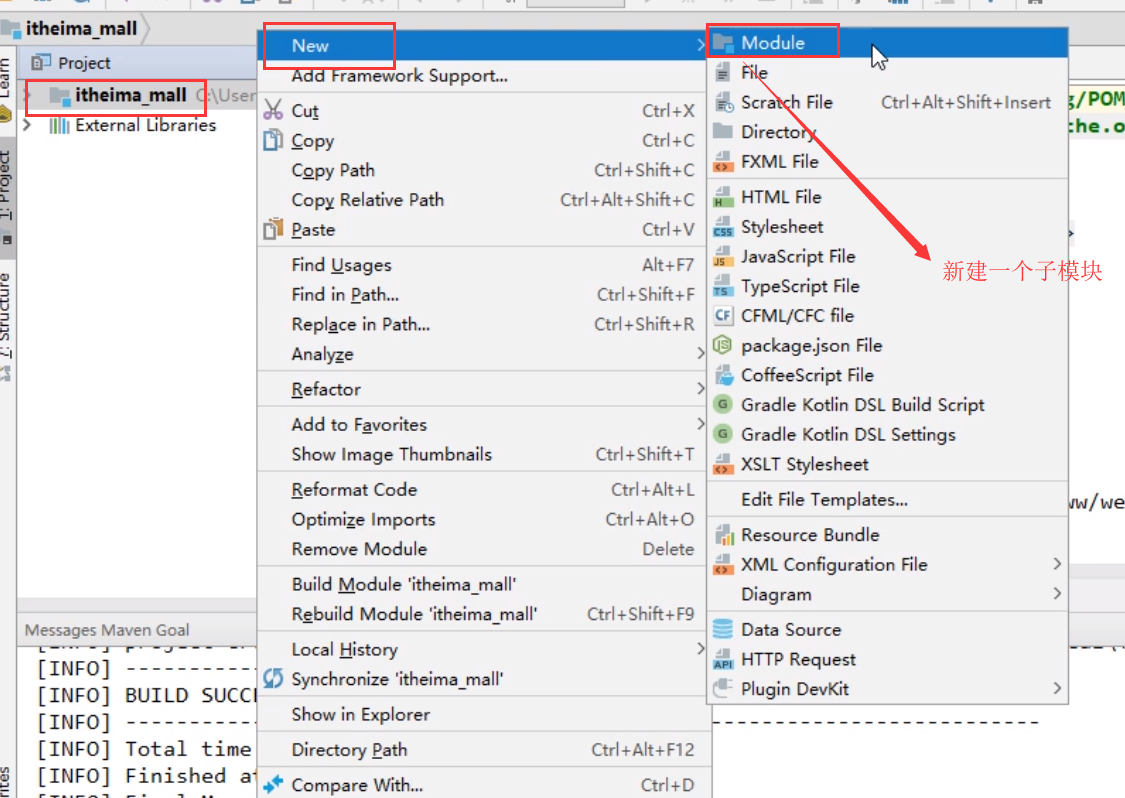Expand the Local History submenu arrow
This screenshot has height=798, width=1125.
pyautogui.click(x=700, y=649)
